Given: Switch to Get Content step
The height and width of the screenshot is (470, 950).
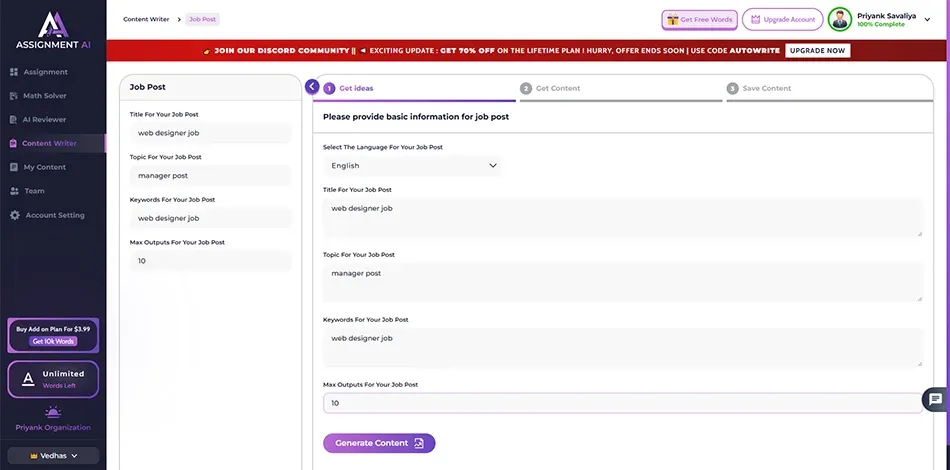Looking at the screenshot, I should [557, 88].
